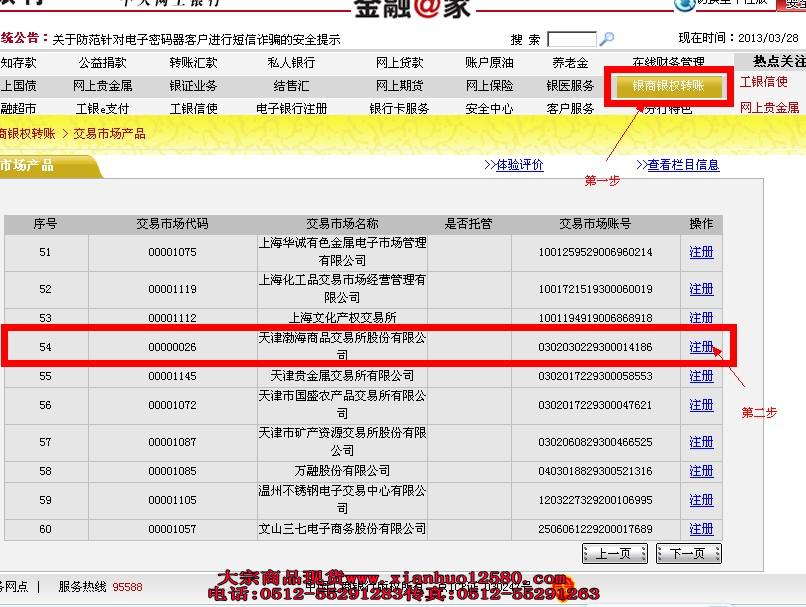Open 安全中心 menu item

[x=489, y=109]
